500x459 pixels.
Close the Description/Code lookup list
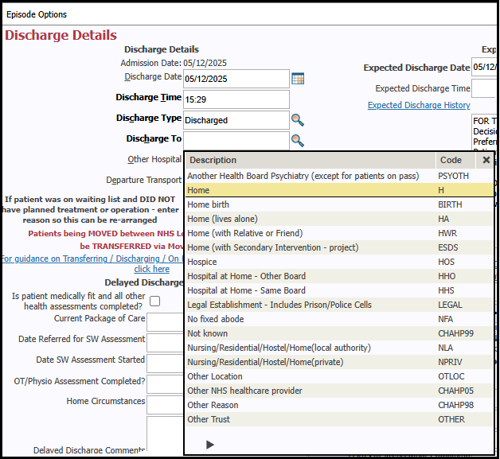486,160
